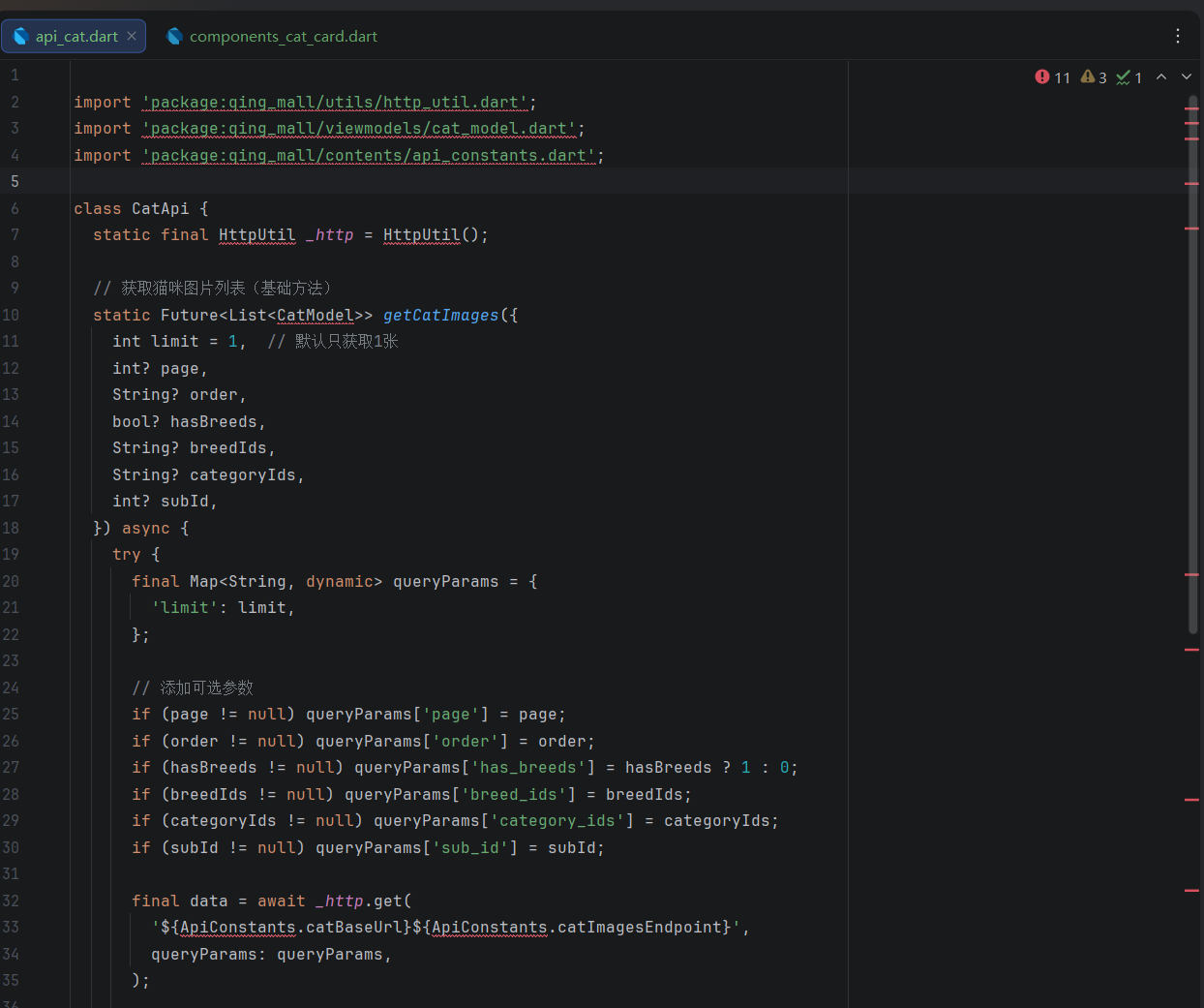The height and width of the screenshot is (1008, 1204).
Task: Click the try keyword on line 19
Action: (127, 554)
